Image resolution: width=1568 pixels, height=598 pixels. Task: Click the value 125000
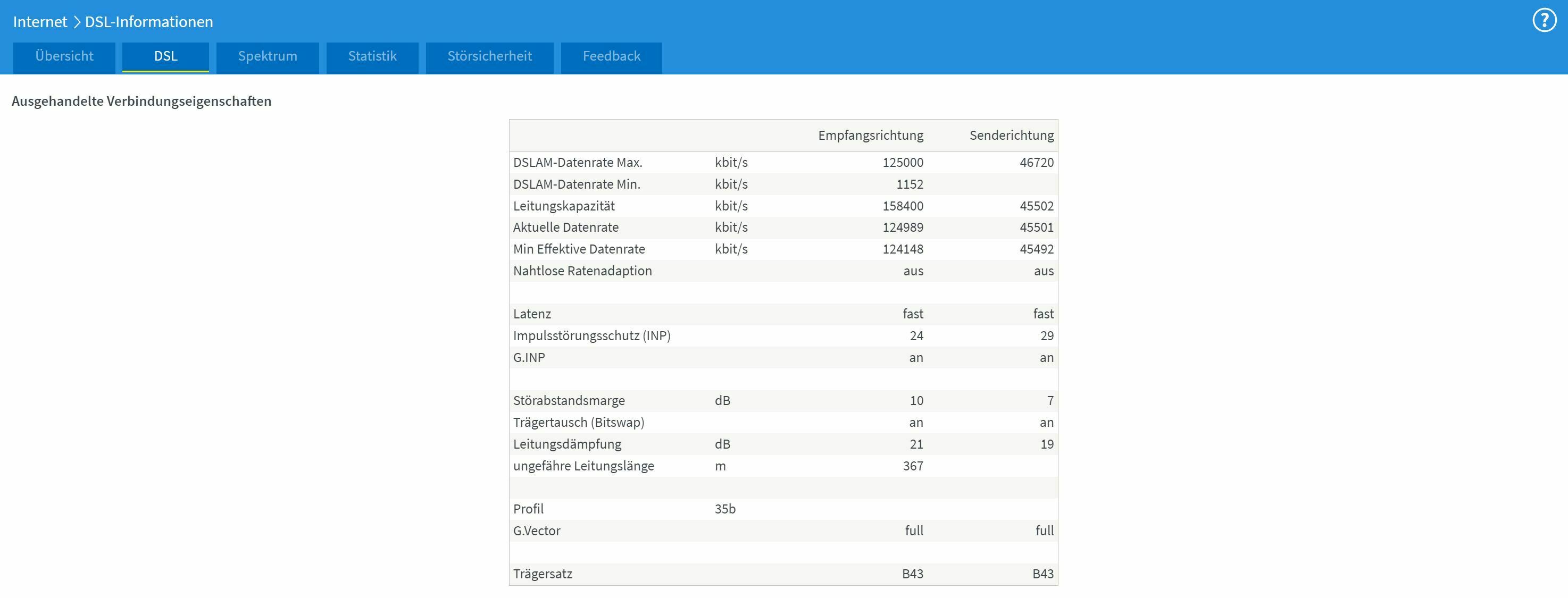tap(903, 163)
